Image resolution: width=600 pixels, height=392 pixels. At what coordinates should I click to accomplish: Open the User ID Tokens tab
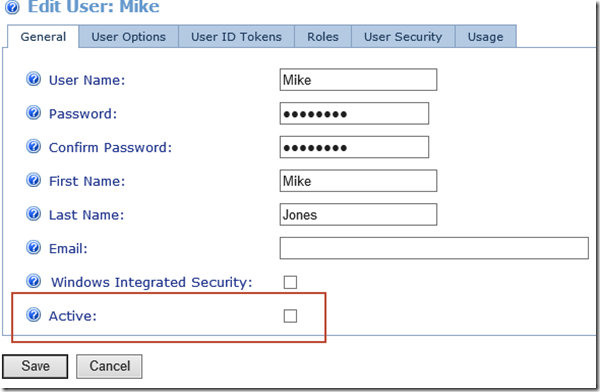236,37
